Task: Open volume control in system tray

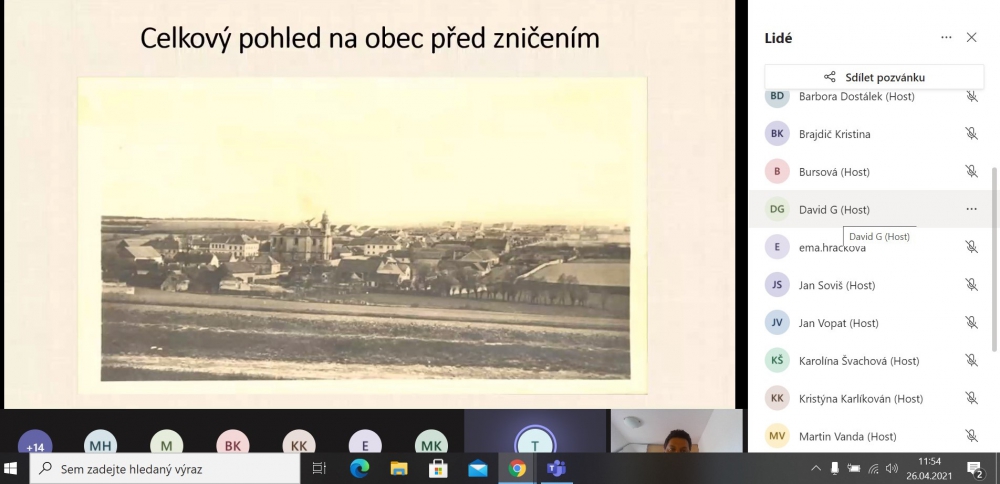Action: [892, 469]
